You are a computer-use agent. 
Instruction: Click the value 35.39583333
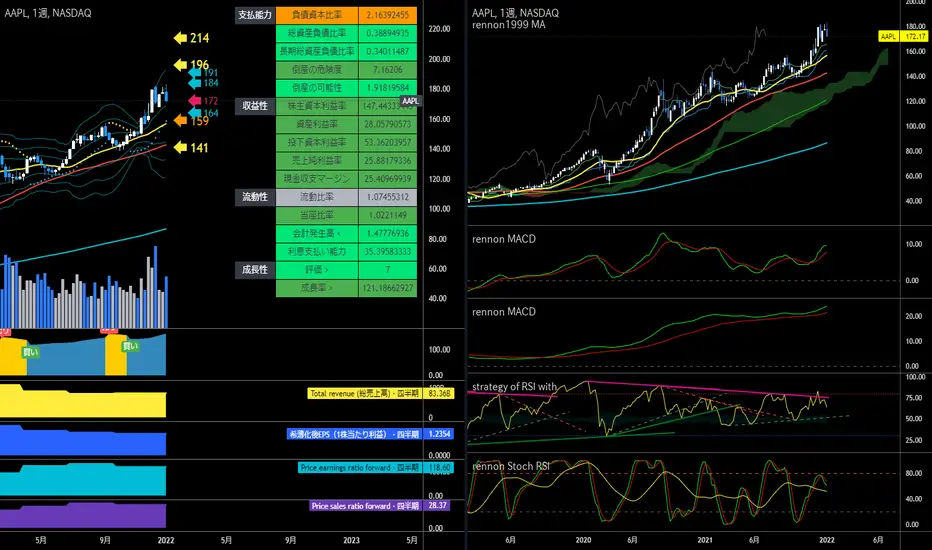click(388, 252)
